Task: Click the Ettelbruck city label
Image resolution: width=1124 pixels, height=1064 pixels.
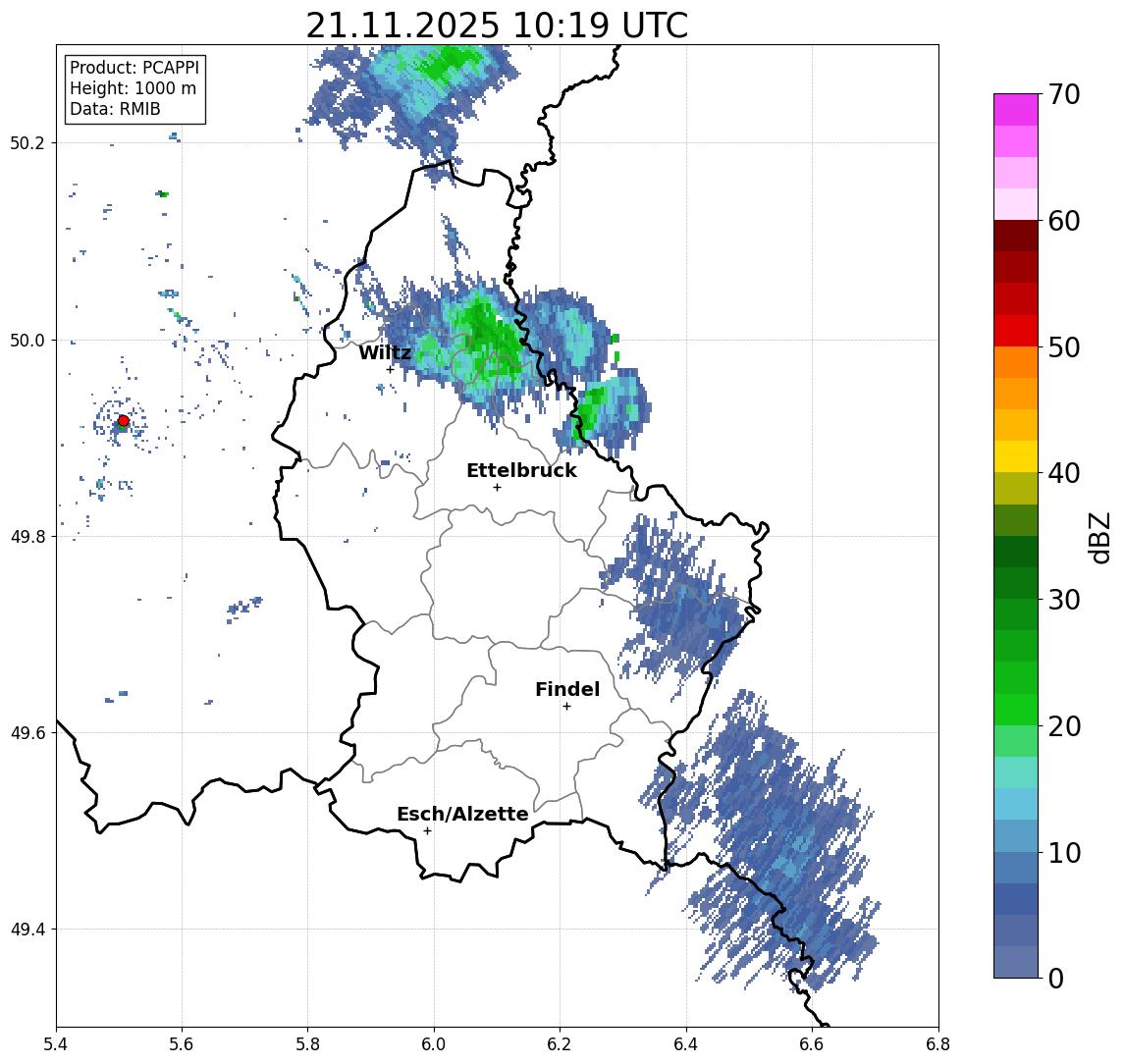Action: coord(521,470)
